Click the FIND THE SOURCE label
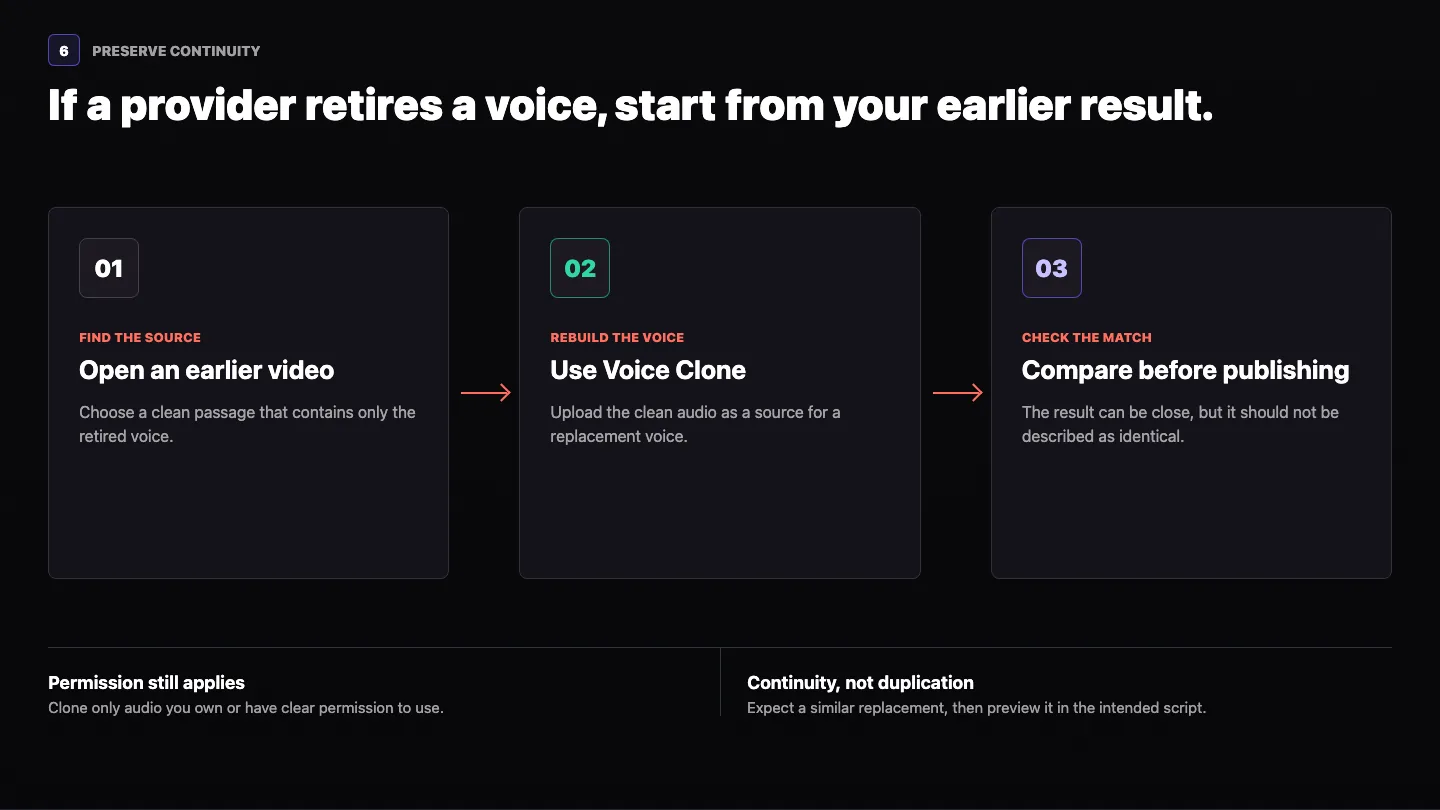The width and height of the screenshot is (1440, 810). [140, 338]
